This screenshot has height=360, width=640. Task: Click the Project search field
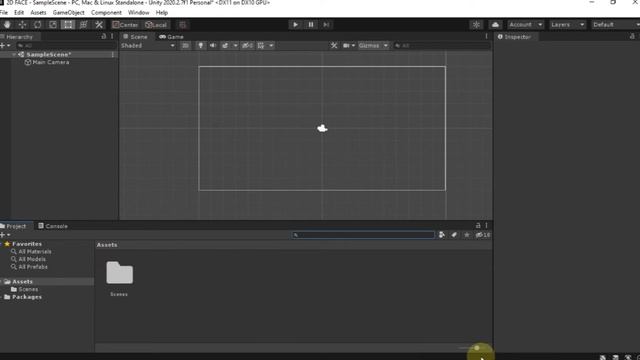(x=363, y=235)
